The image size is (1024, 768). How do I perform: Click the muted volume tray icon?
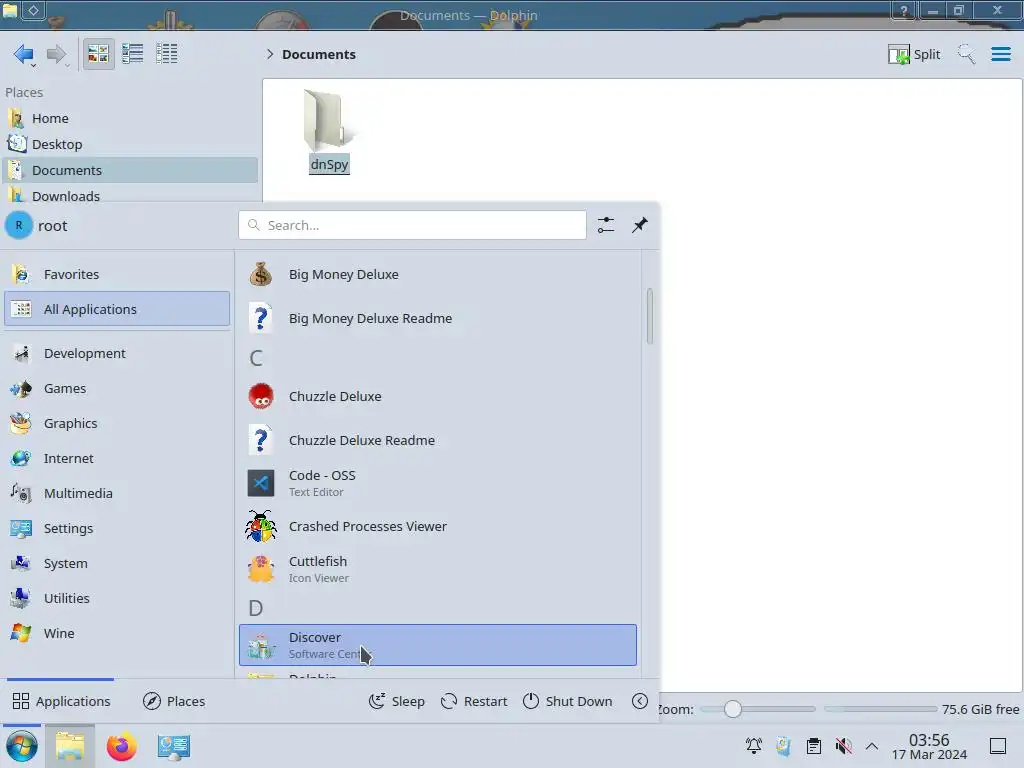[844, 746]
